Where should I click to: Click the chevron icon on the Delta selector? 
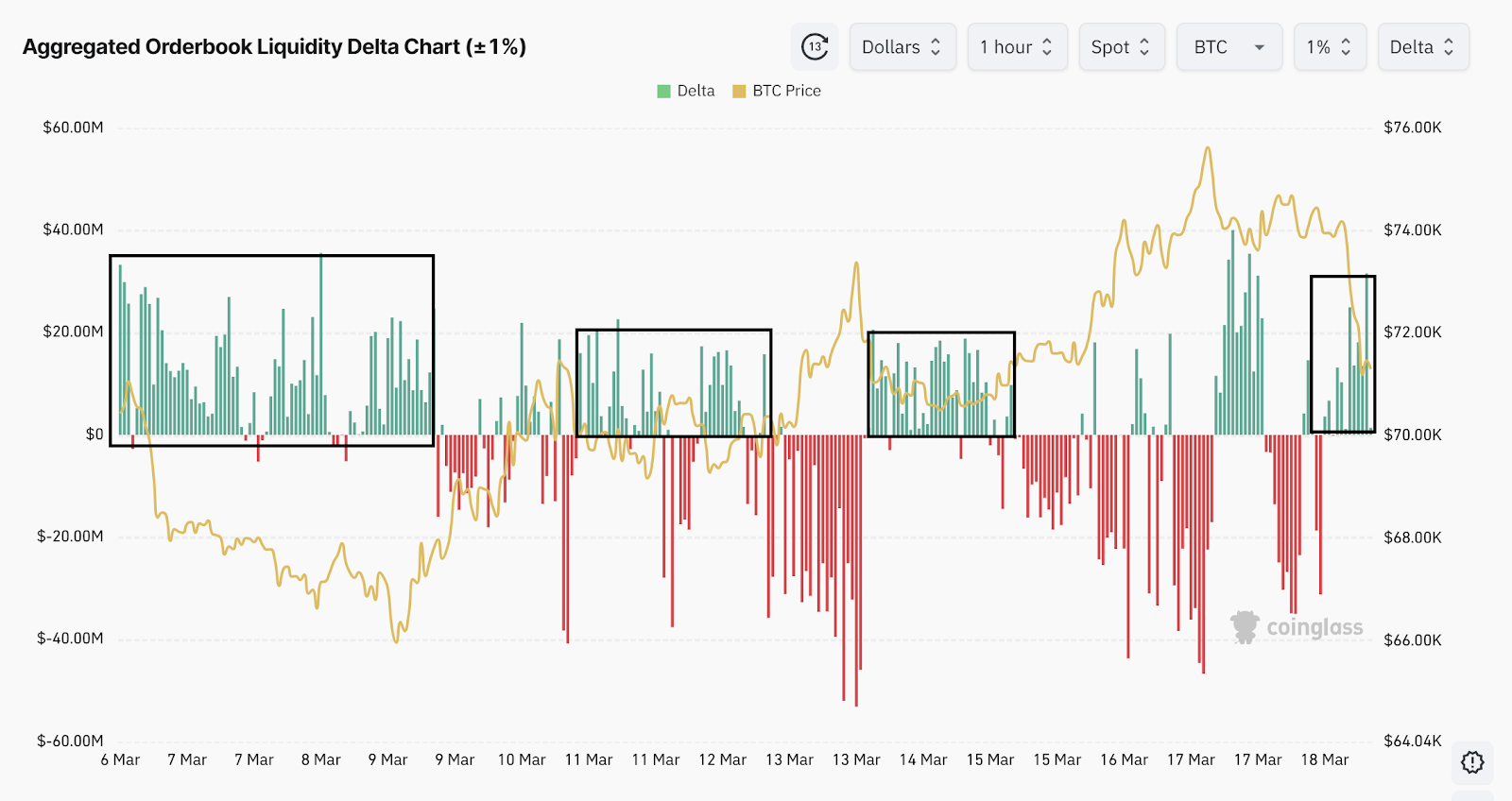pos(1451,46)
